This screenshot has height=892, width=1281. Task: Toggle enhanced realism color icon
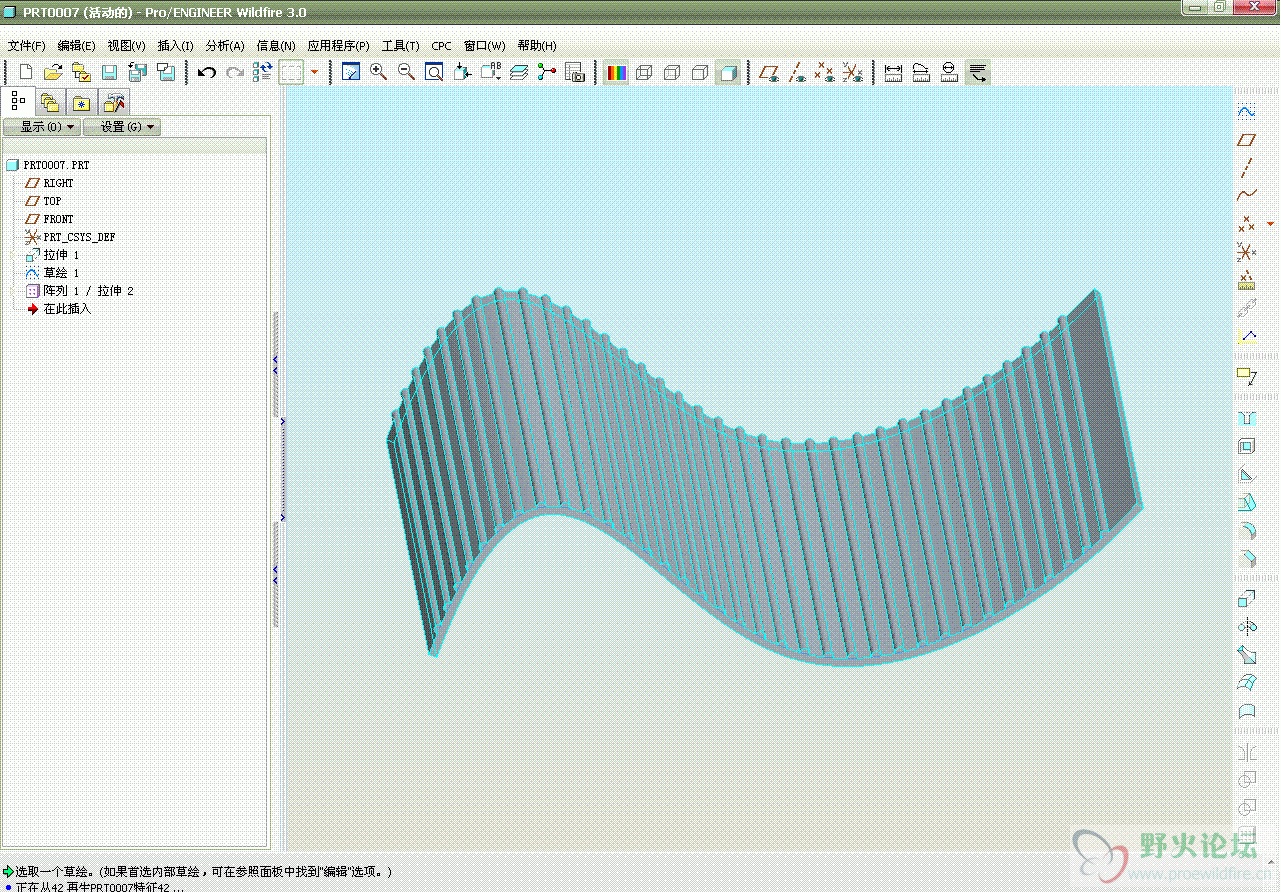[617, 72]
